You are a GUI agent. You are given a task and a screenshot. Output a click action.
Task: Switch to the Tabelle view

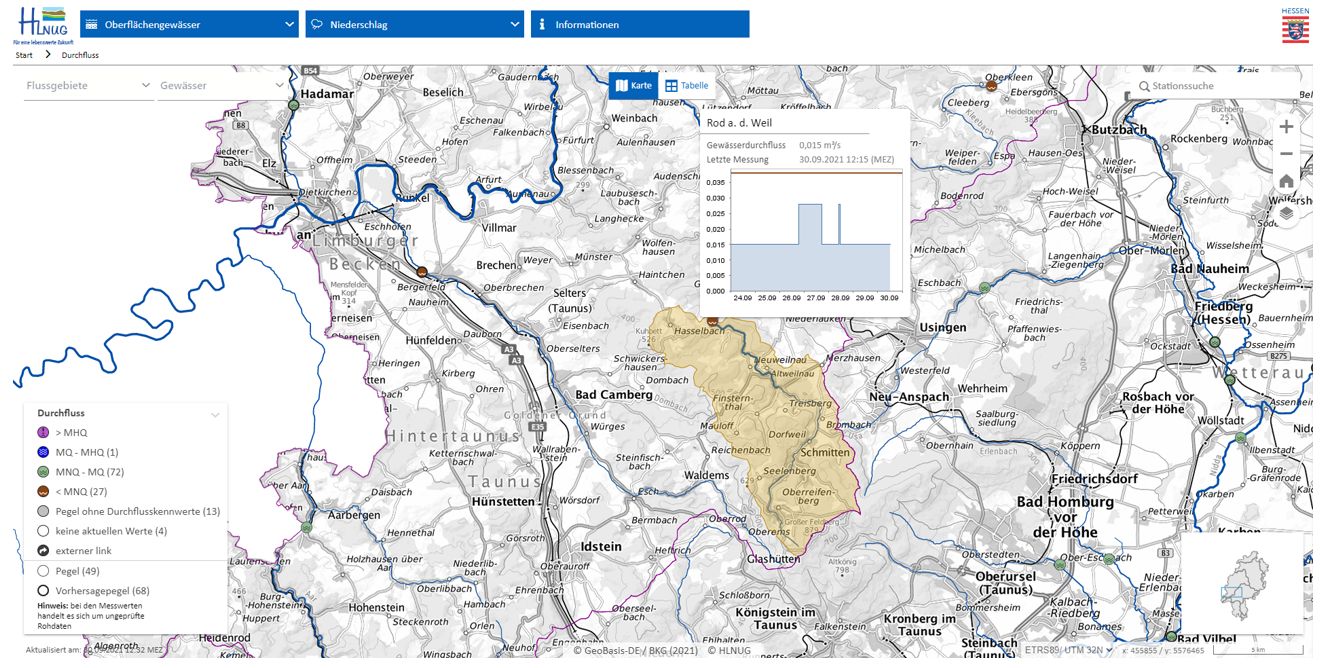[x=687, y=86]
